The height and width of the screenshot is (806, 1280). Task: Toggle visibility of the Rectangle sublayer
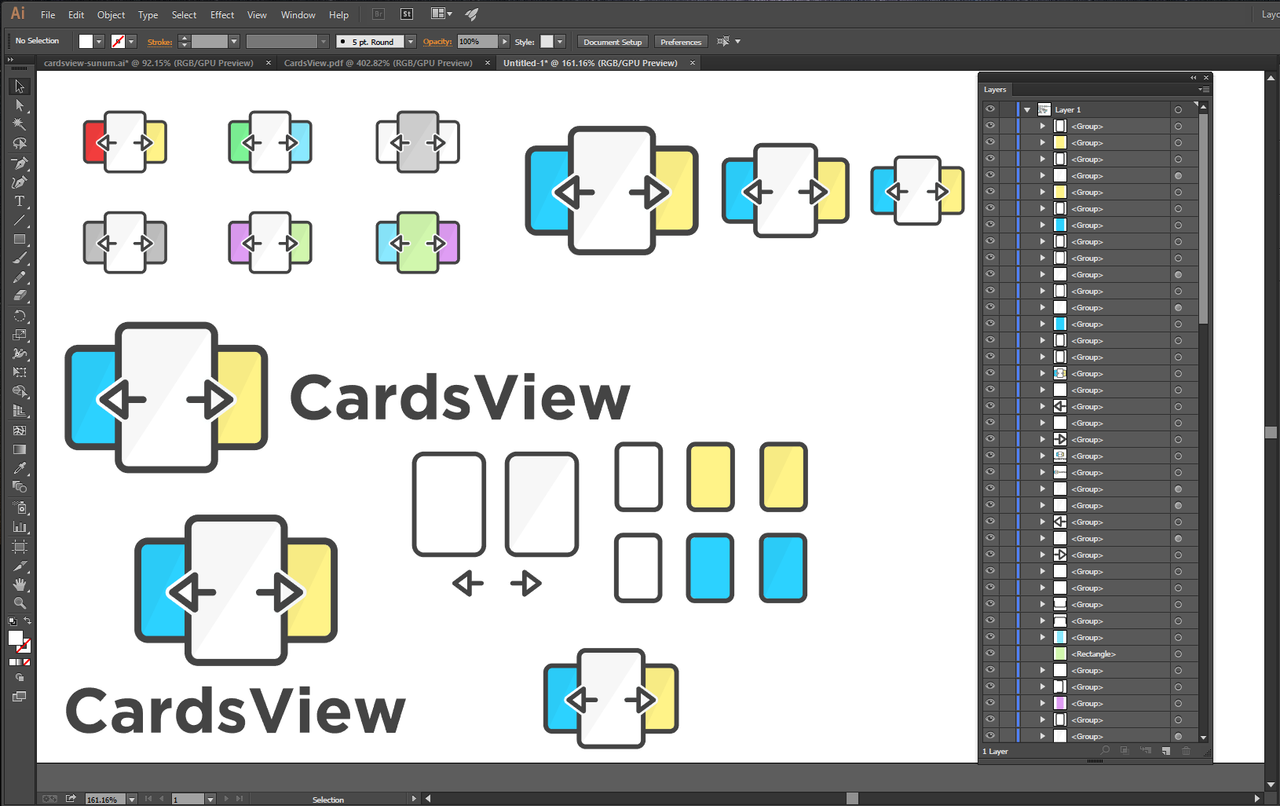pyautogui.click(x=990, y=654)
